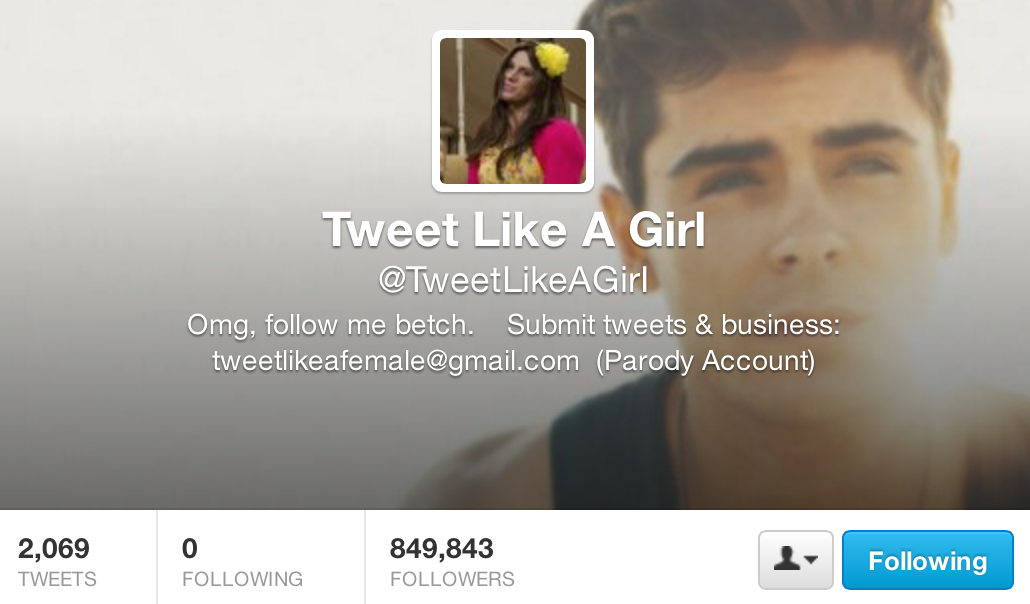1030x604 pixels.
Task: Show the 849,843 followers count
Action: click(441, 548)
